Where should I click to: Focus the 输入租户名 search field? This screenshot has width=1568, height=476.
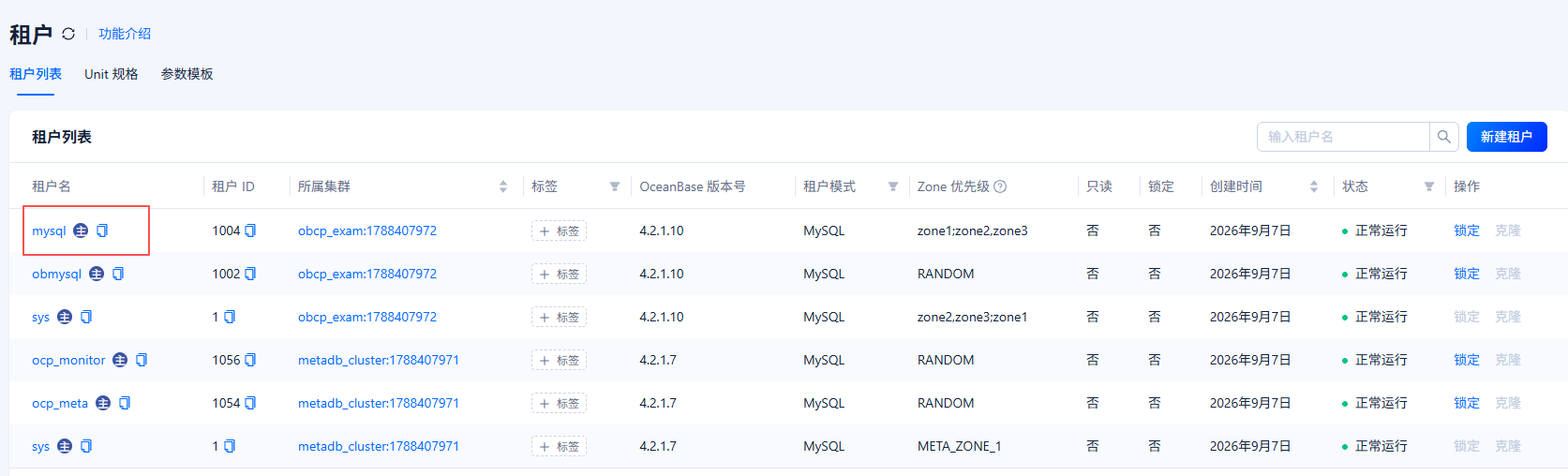click(1343, 137)
